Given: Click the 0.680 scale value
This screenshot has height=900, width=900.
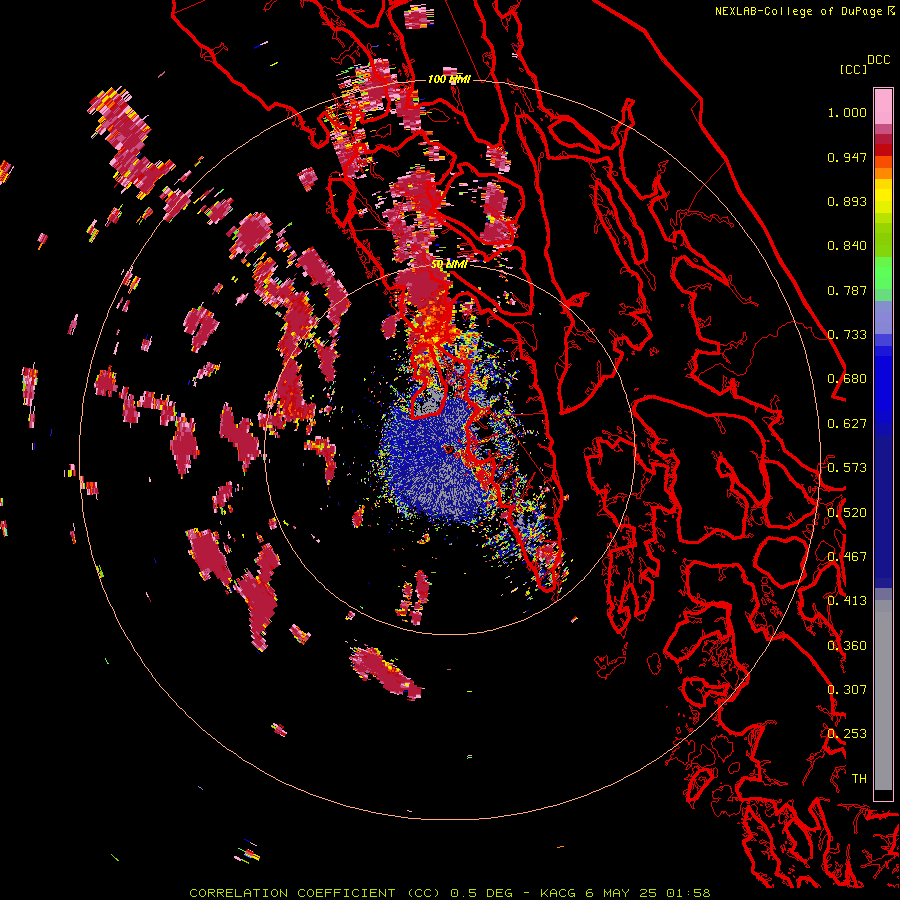Looking at the screenshot, I should click(847, 379).
